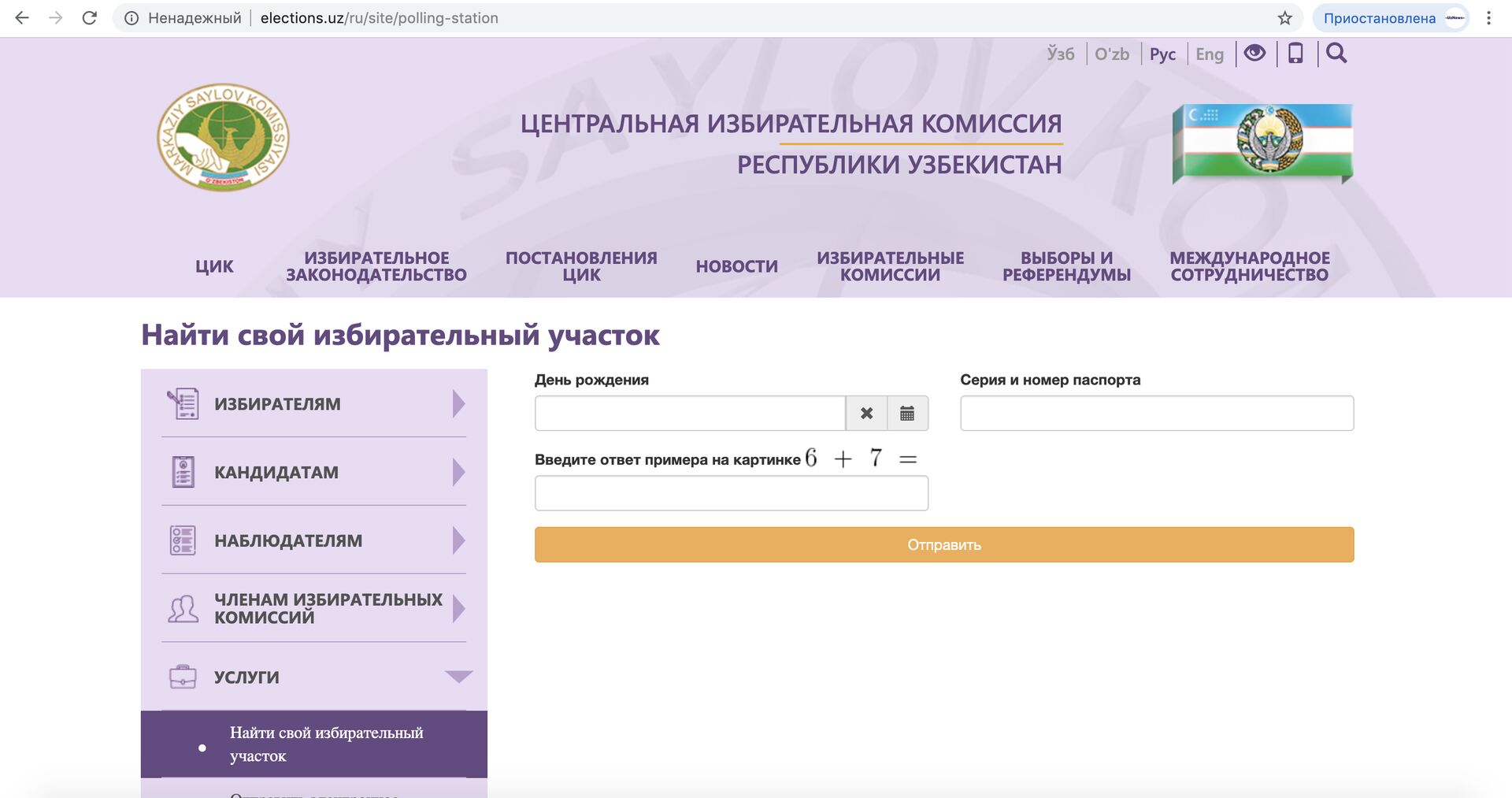This screenshot has width=1512, height=798.
Task: Click the site info icon in address bar
Action: (132, 18)
